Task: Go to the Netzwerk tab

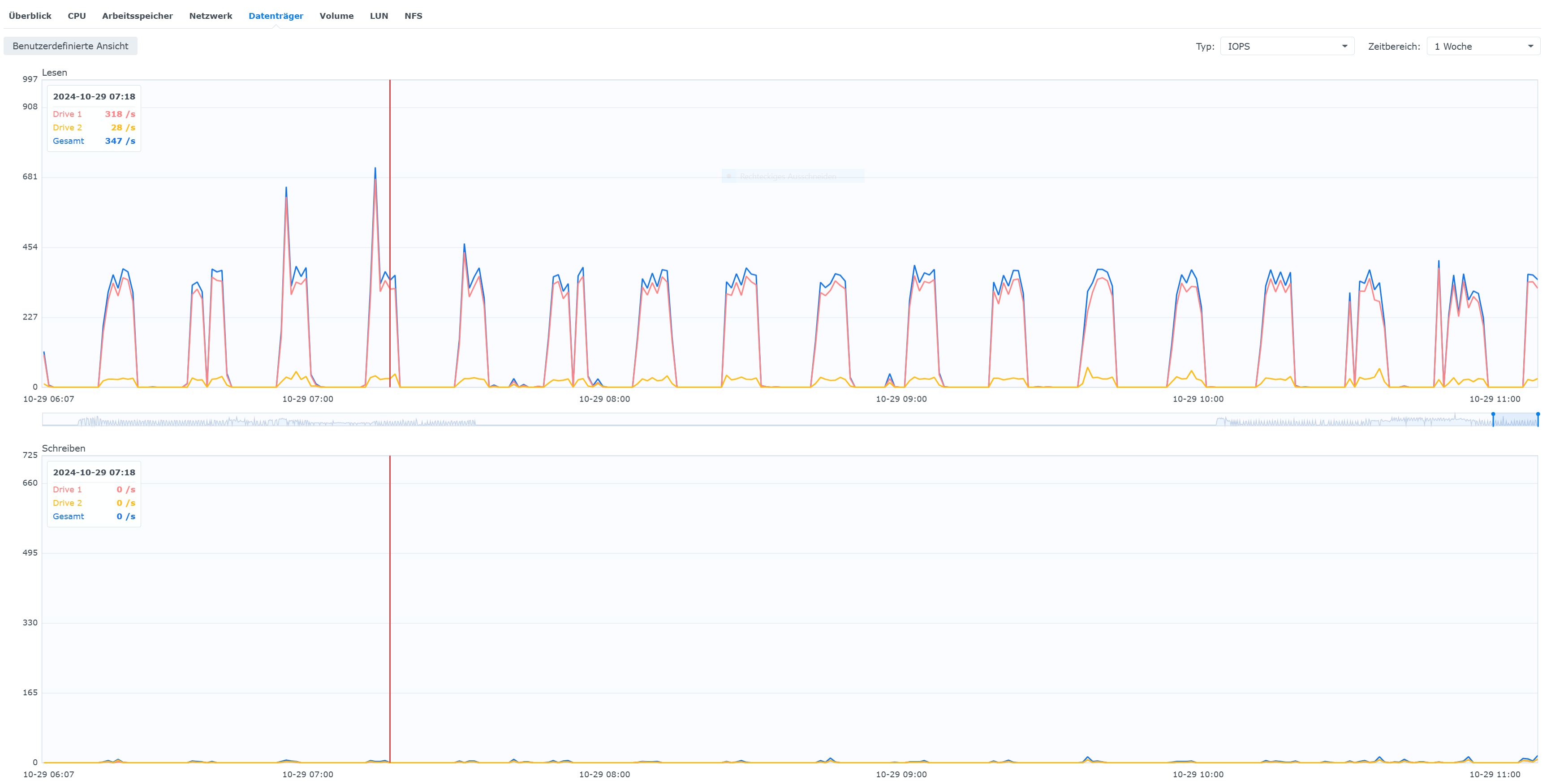Action: (210, 16)
